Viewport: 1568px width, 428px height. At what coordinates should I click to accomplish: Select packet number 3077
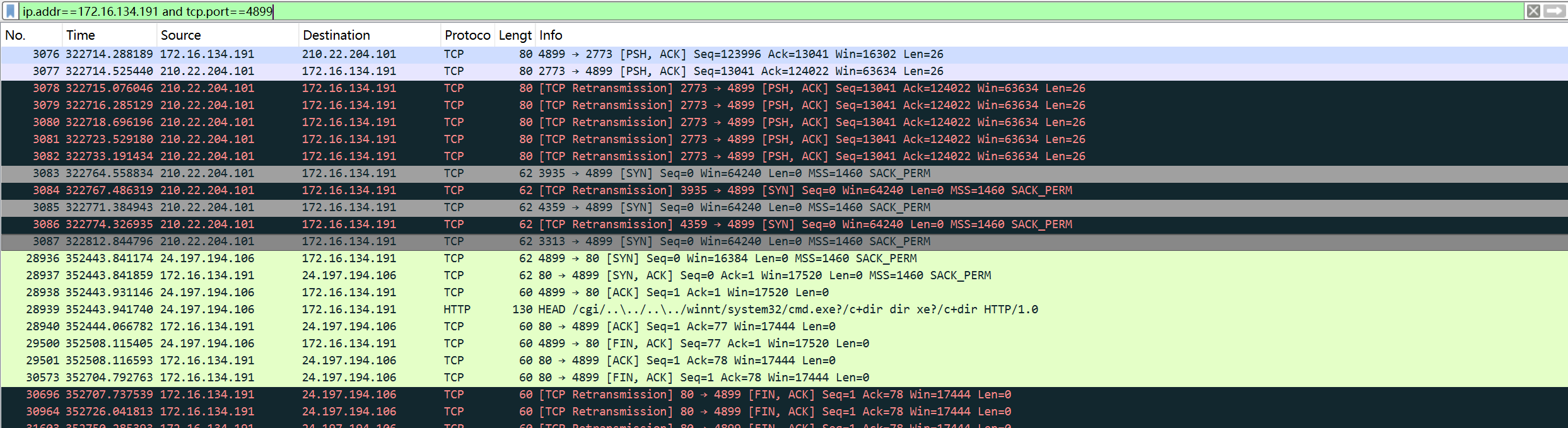(x=784, y=71)
